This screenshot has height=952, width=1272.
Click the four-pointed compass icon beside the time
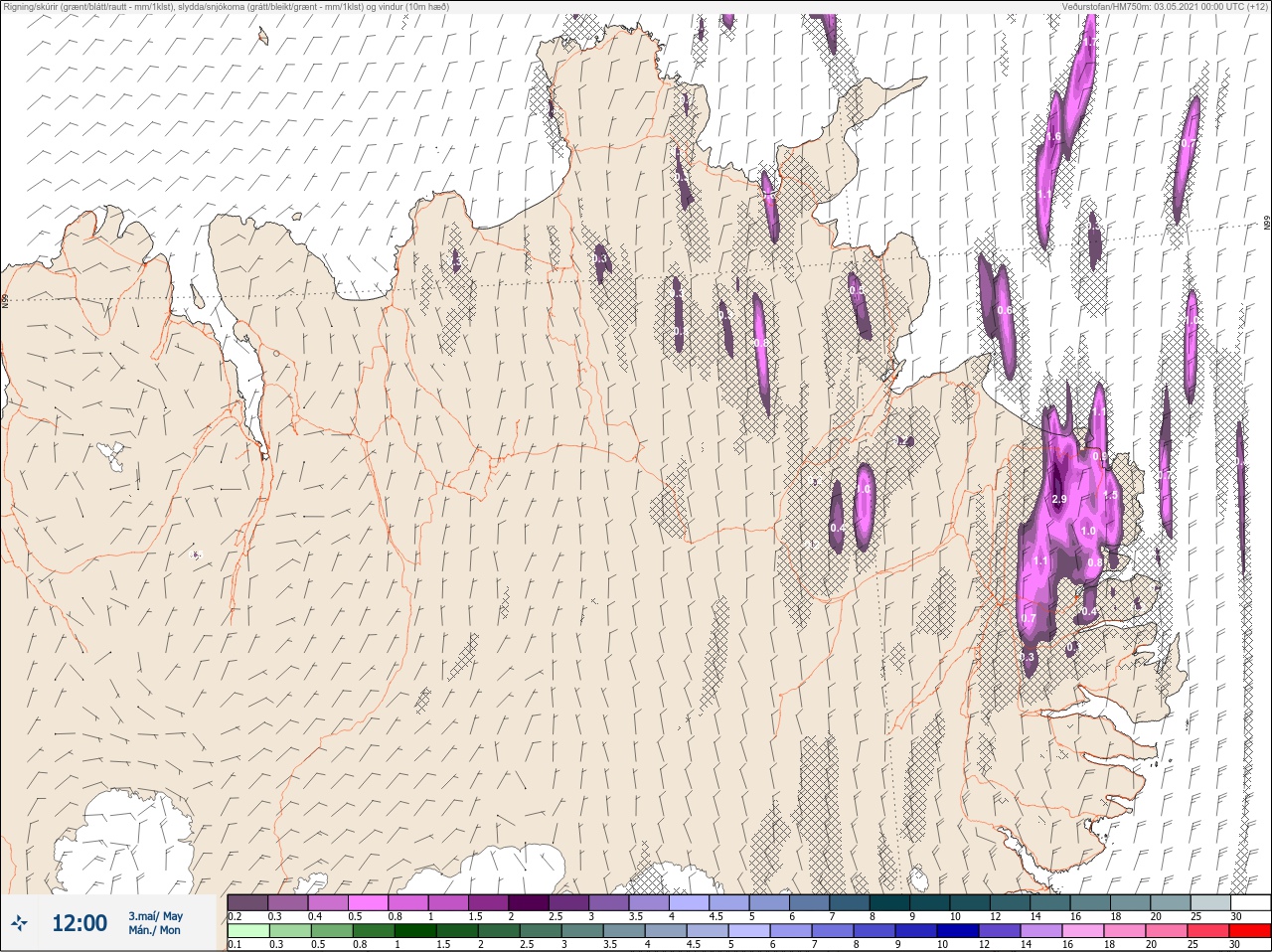(x=20, y=923)
